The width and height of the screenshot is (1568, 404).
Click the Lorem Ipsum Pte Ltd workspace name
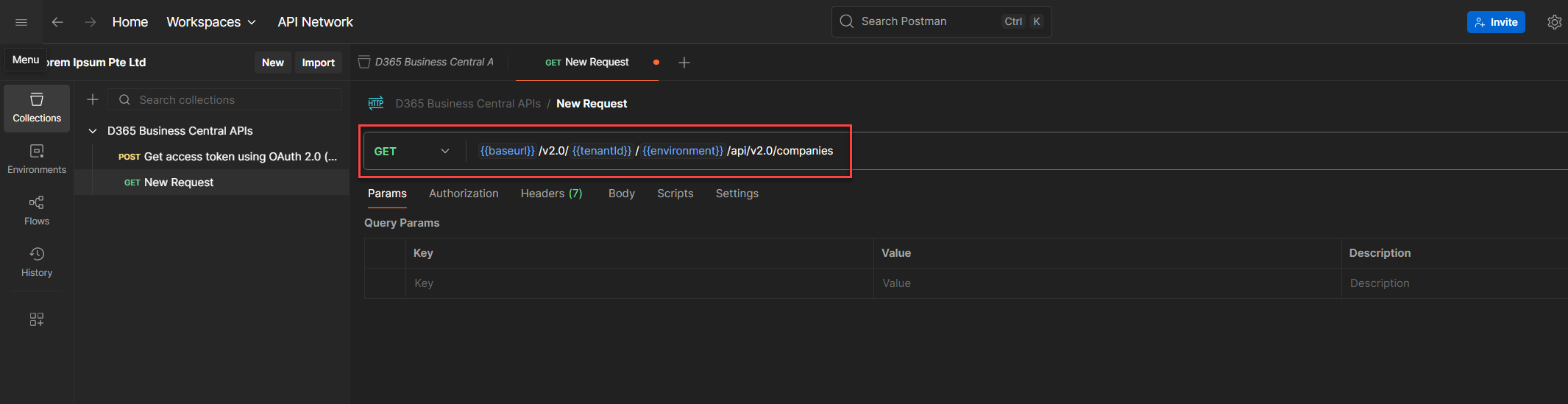[x=96, y=63]
